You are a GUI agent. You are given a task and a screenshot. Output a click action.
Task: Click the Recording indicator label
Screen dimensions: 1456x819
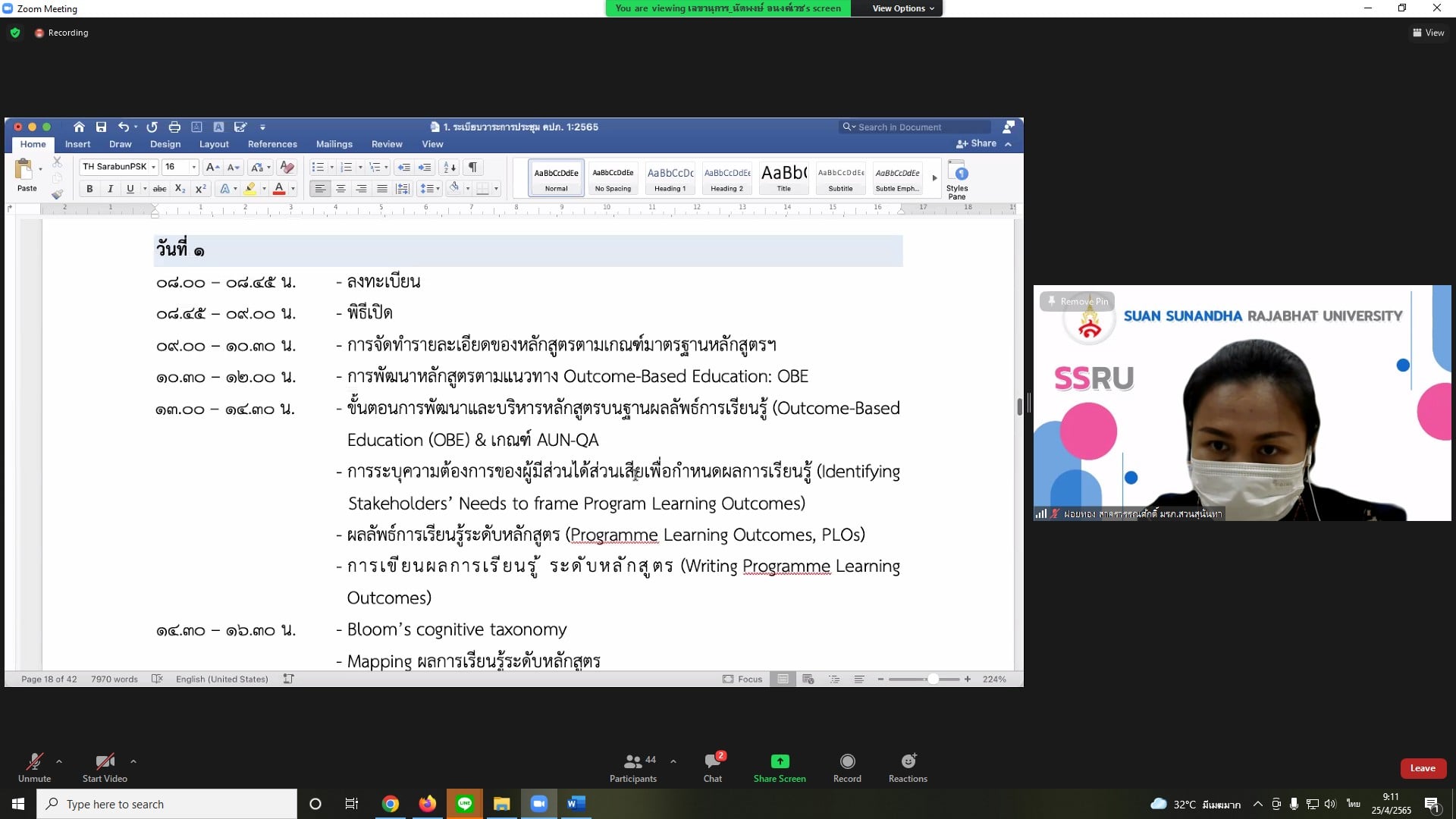[67, 33]
